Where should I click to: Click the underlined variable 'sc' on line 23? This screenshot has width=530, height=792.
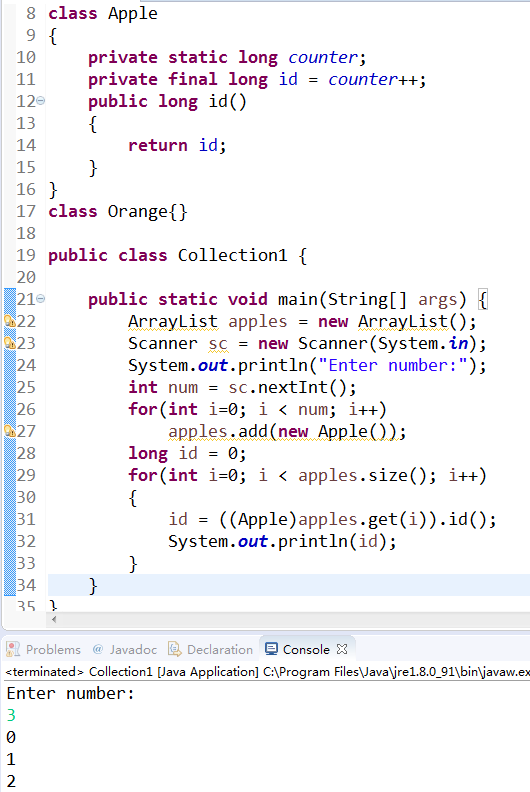(x=218, y=344)
